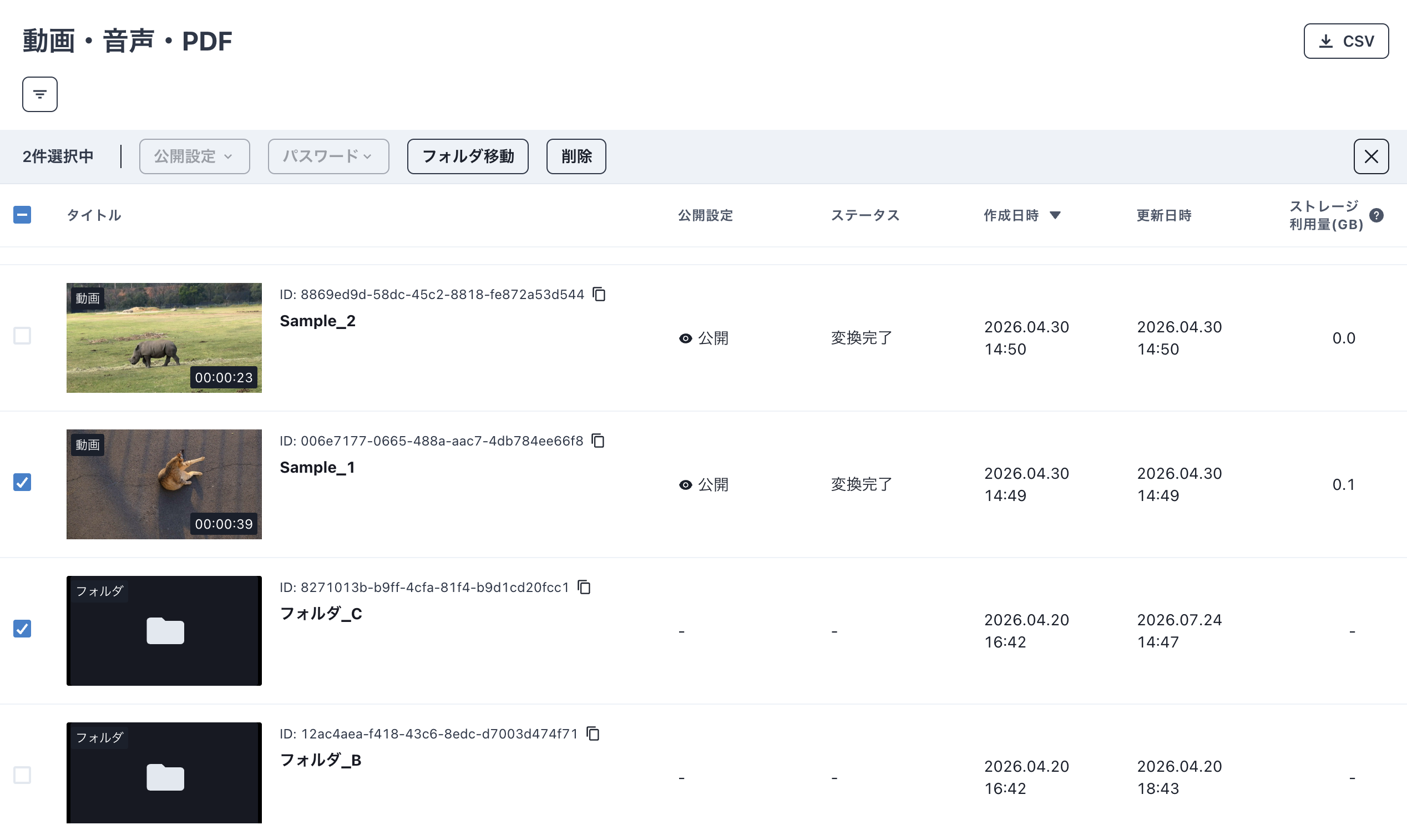Open the フォルダ_C folder thumbnail
The width and height of the screenshot is (1407, 840).
click(x=164, y=631)
